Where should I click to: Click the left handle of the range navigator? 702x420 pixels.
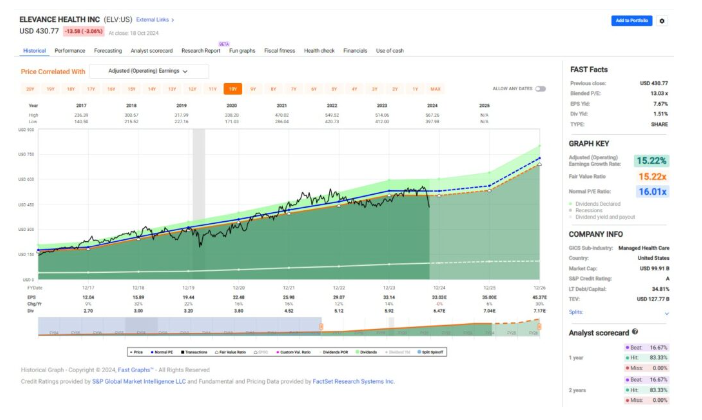coord(321,327)
